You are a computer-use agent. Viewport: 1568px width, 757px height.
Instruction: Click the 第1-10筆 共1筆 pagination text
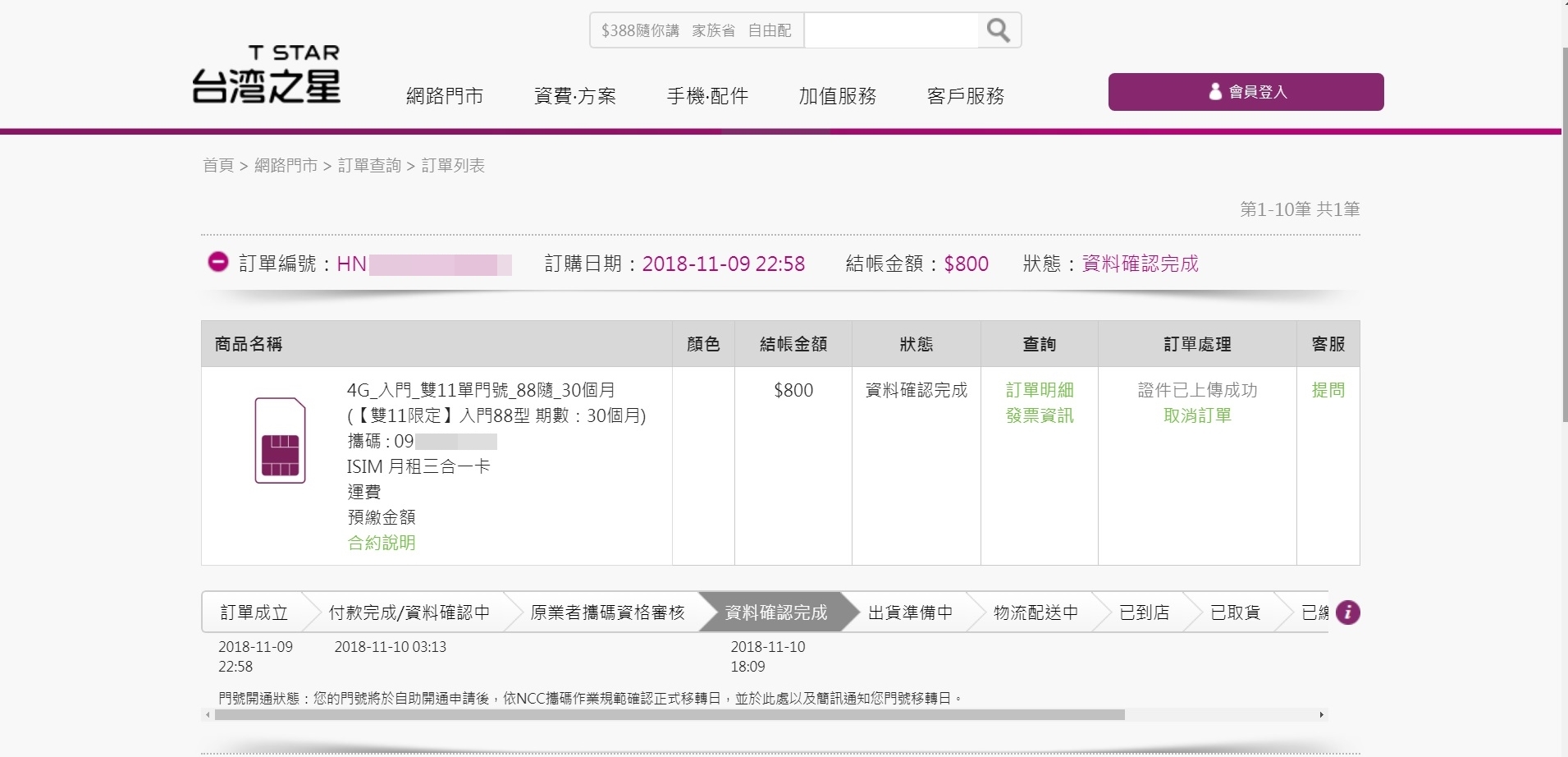[1300, 209]
